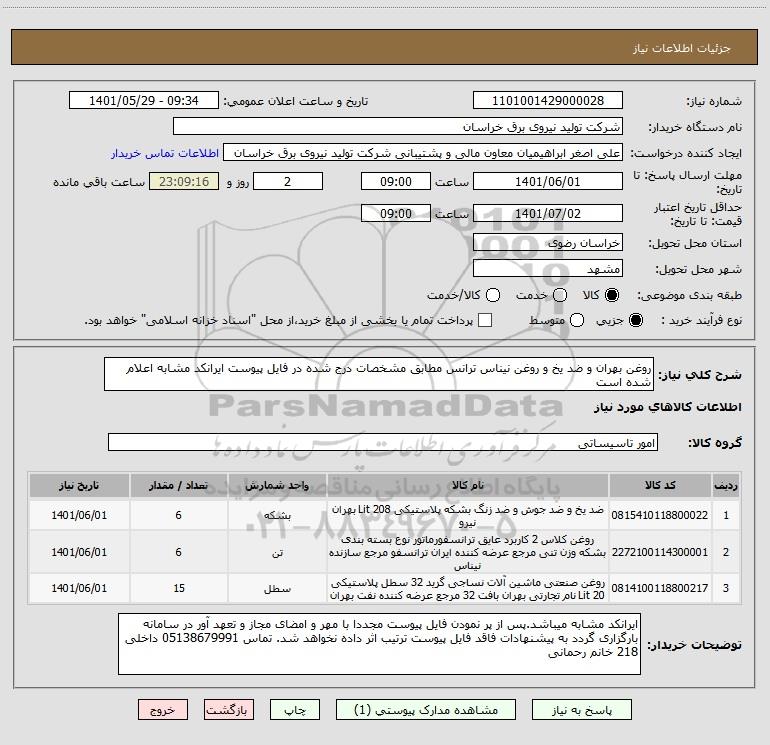Viewport: 770px width, 745px height.
Task: Open اطلاعات تماس خریدار link
Action: pos(165,153)
